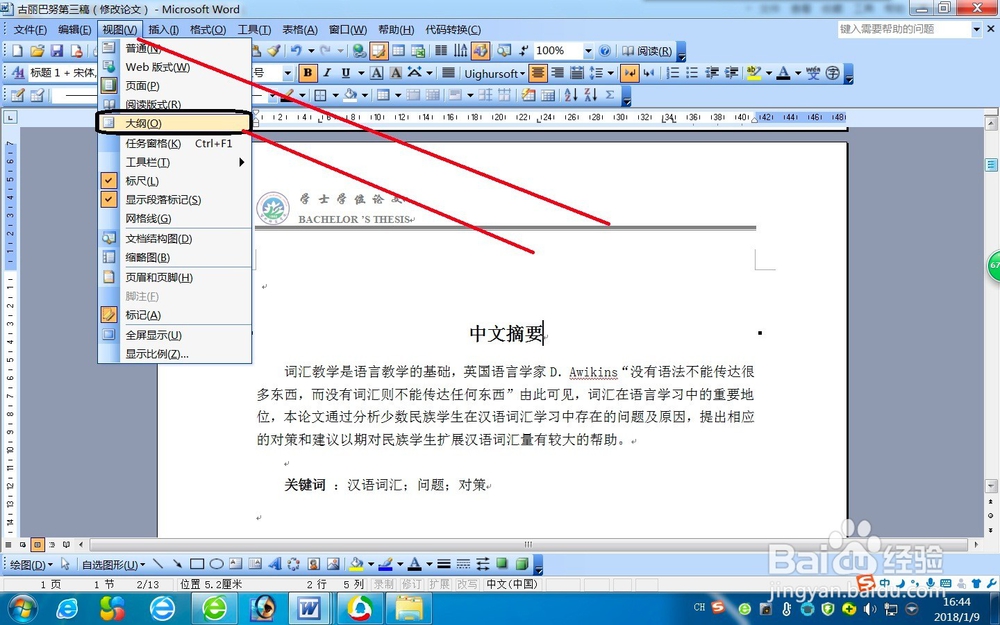Toggle 录制 macro recording in status bar

pyautogui.click(x=384, y=584)
